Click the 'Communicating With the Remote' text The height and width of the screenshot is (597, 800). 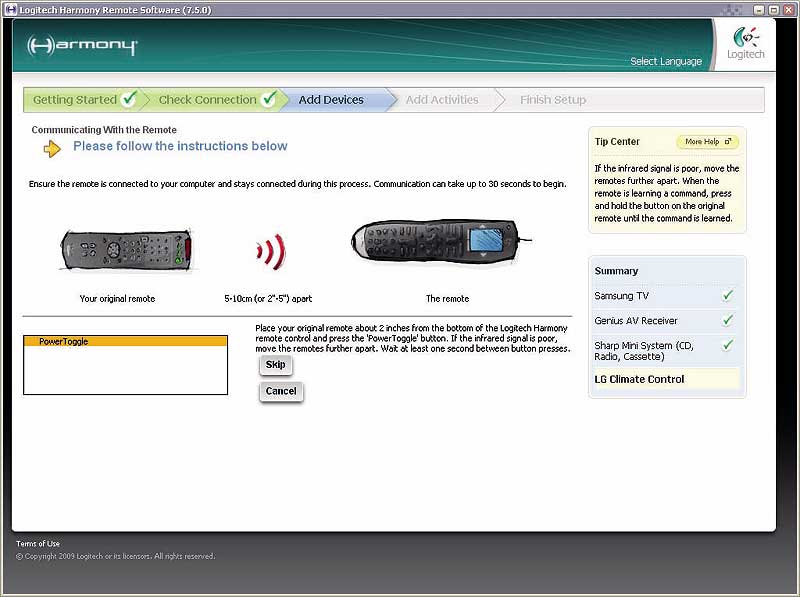click(x=104, y=130)
